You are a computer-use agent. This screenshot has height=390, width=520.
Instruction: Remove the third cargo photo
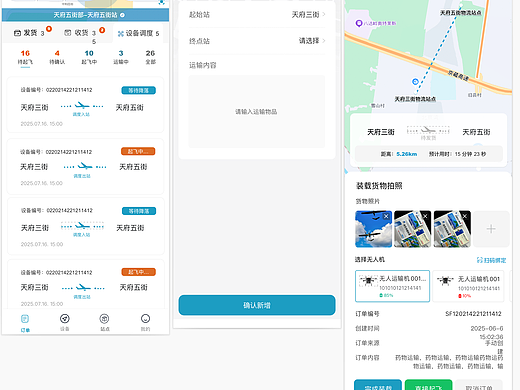tap(465, 216)
